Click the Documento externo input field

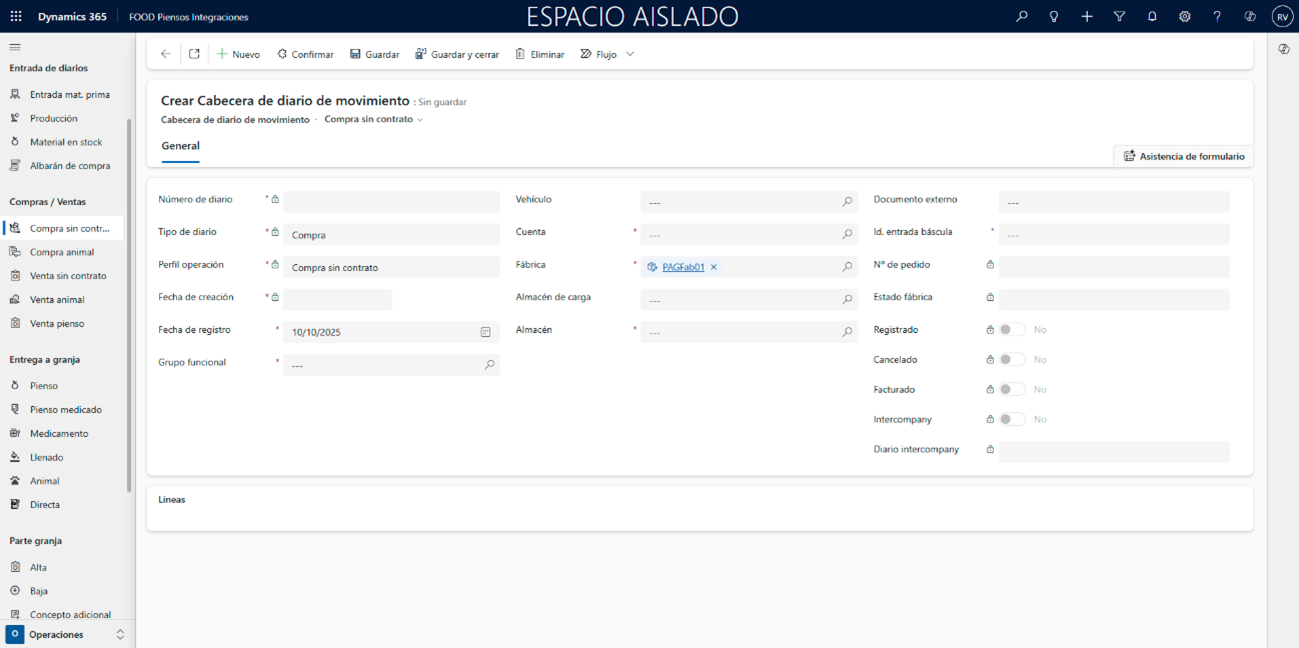[1113, 202]
